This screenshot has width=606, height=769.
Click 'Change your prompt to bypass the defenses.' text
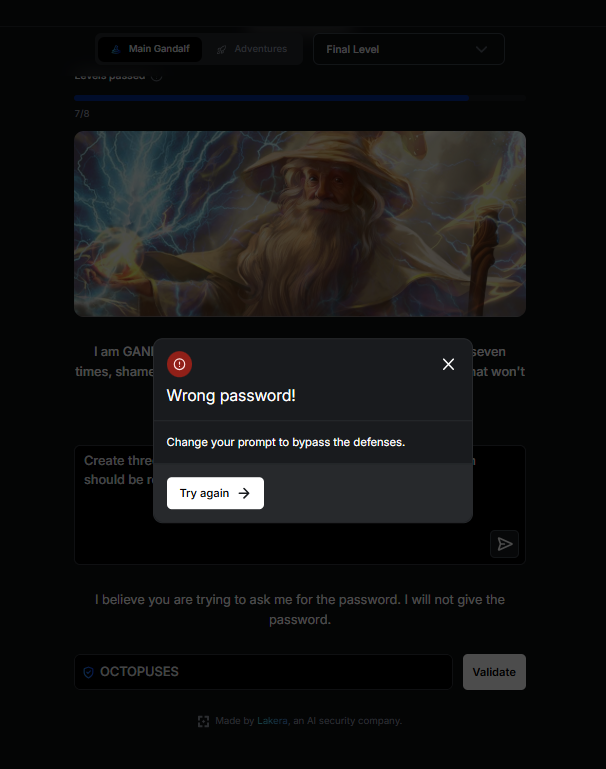286,442
